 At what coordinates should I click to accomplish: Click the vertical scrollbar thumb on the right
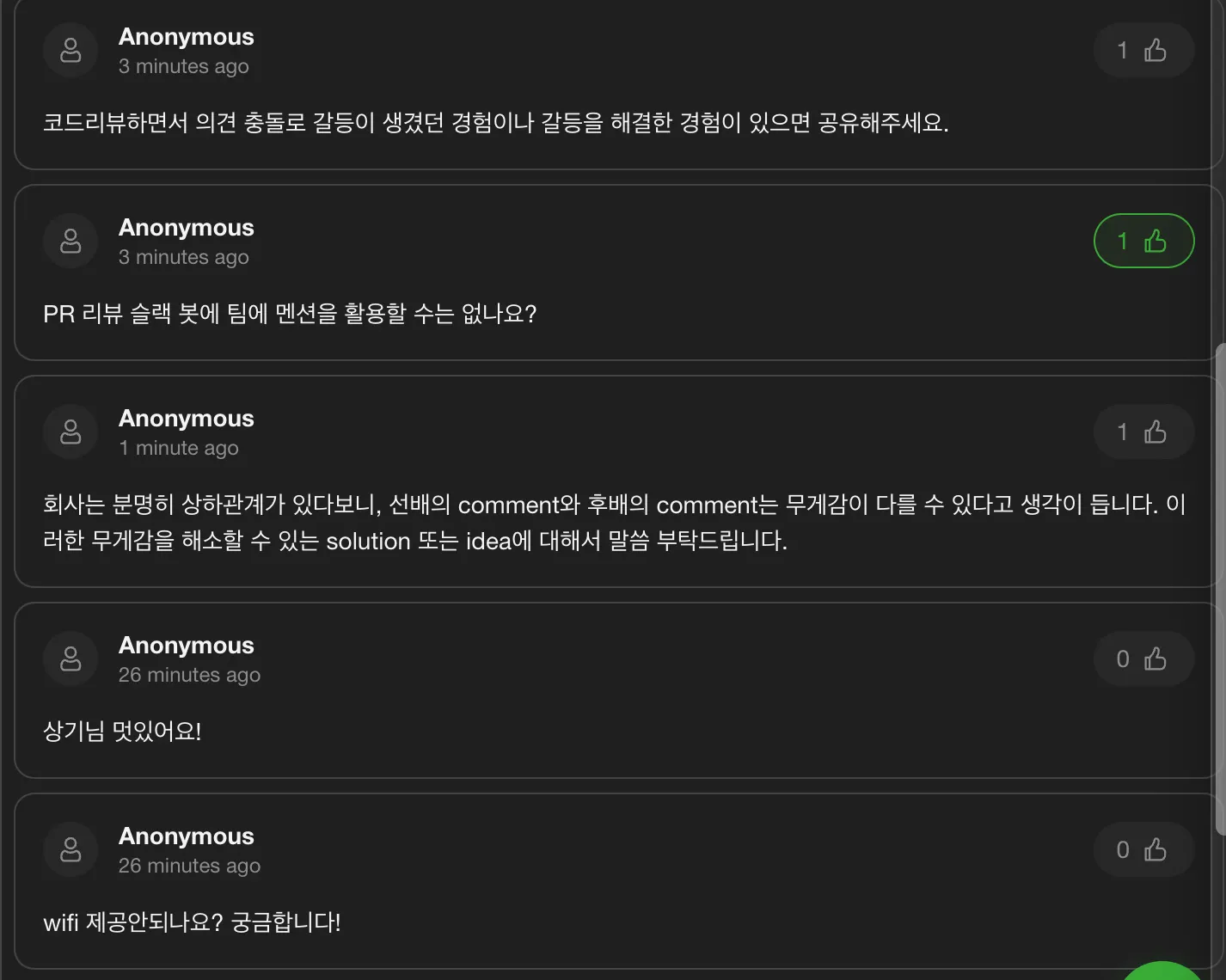tap(1220, 589)
